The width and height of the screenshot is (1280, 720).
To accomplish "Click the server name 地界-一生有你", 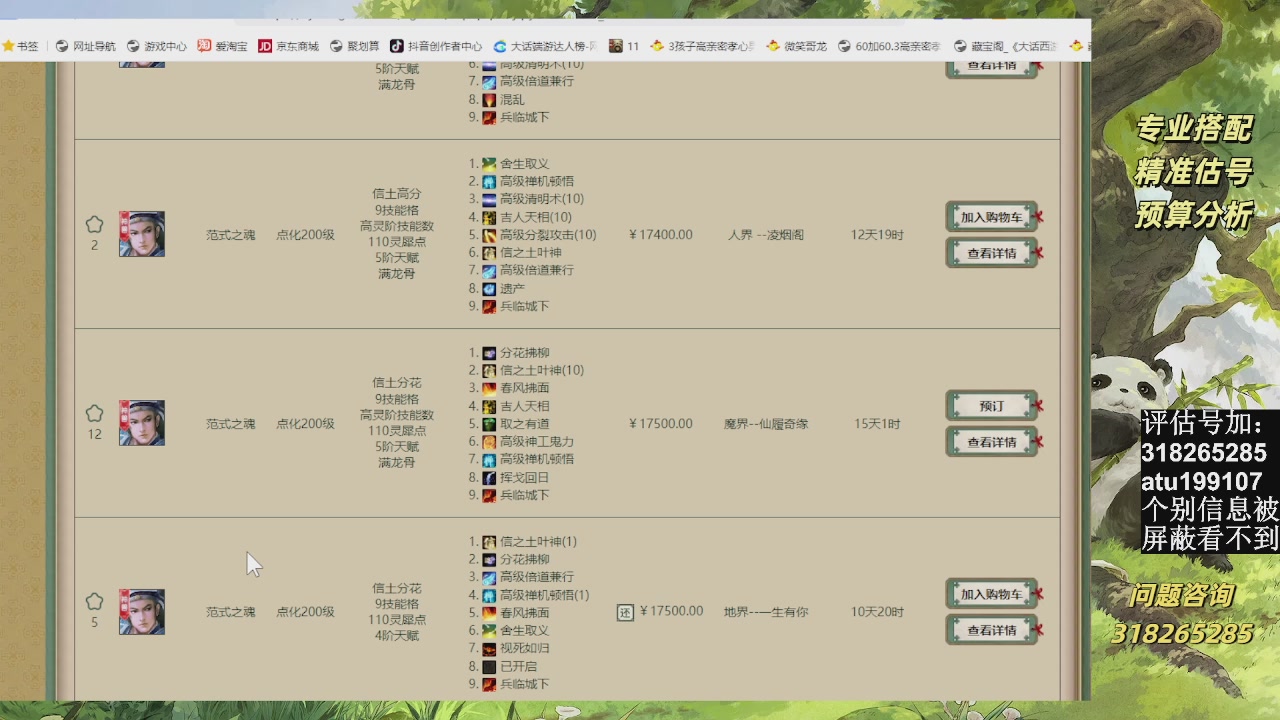I will click(766, 612).
